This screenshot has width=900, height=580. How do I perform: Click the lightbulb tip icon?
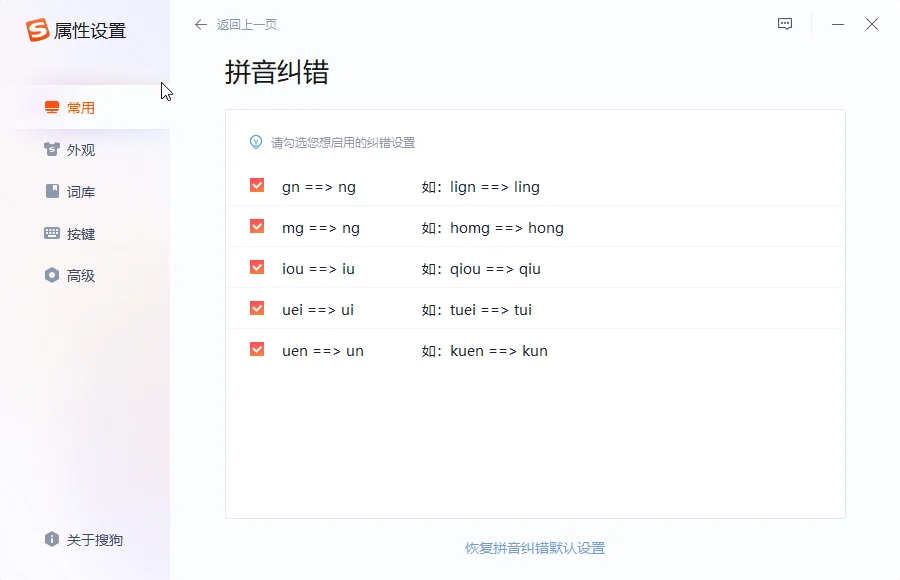tap(257, 143)
